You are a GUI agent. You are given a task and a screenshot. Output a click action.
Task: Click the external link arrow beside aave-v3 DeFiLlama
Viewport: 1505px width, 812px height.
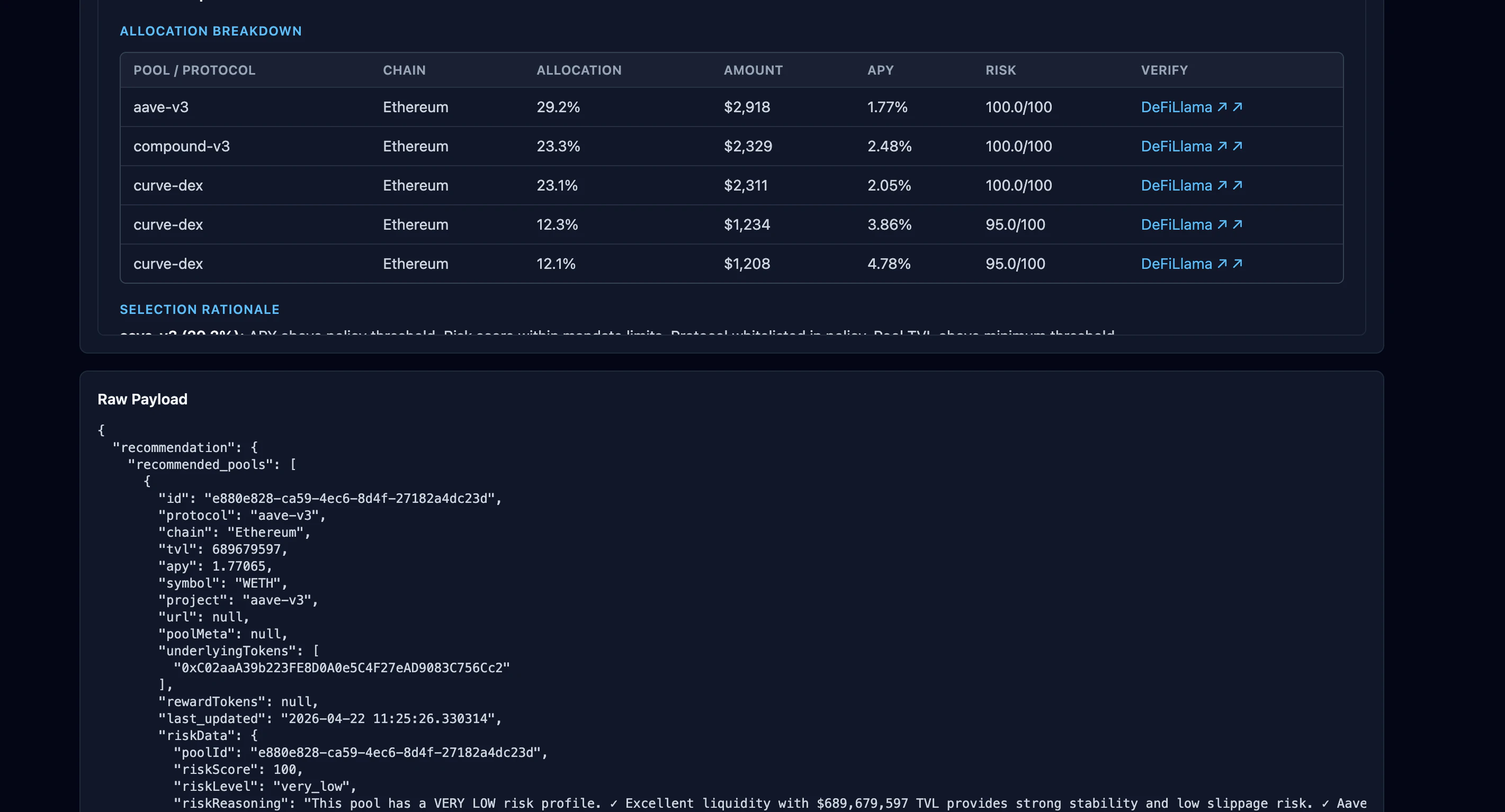[x=1223, y=107]
